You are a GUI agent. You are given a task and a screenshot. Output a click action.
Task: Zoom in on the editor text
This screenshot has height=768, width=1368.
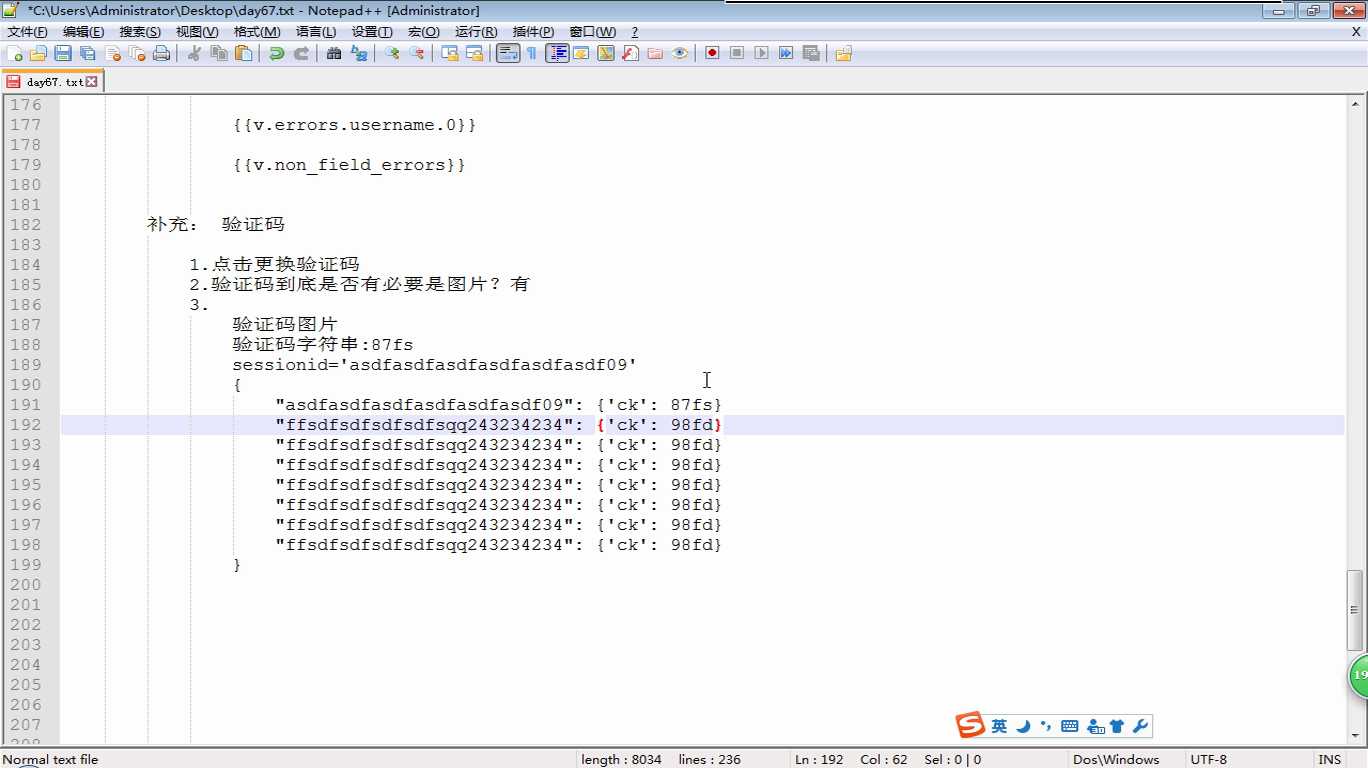pyautogui.click(x=392, y=54)
